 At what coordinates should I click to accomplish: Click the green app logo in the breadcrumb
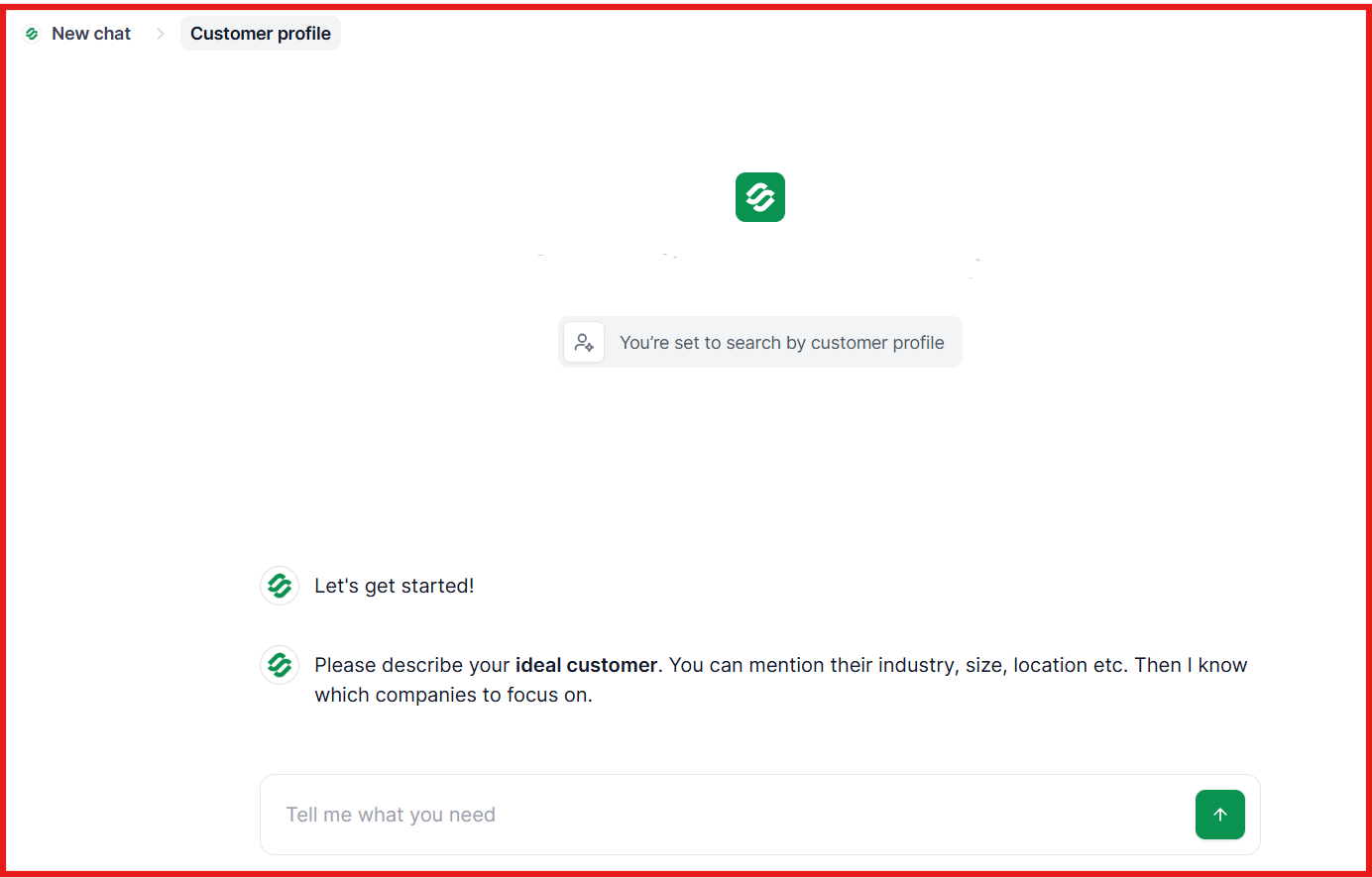click(31, 33)
